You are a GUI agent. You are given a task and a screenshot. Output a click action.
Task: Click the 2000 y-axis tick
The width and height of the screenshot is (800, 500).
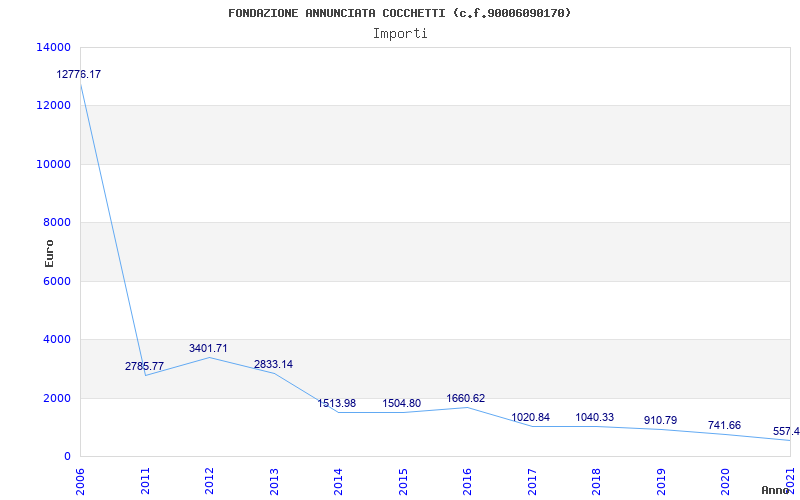pos(56,398)
